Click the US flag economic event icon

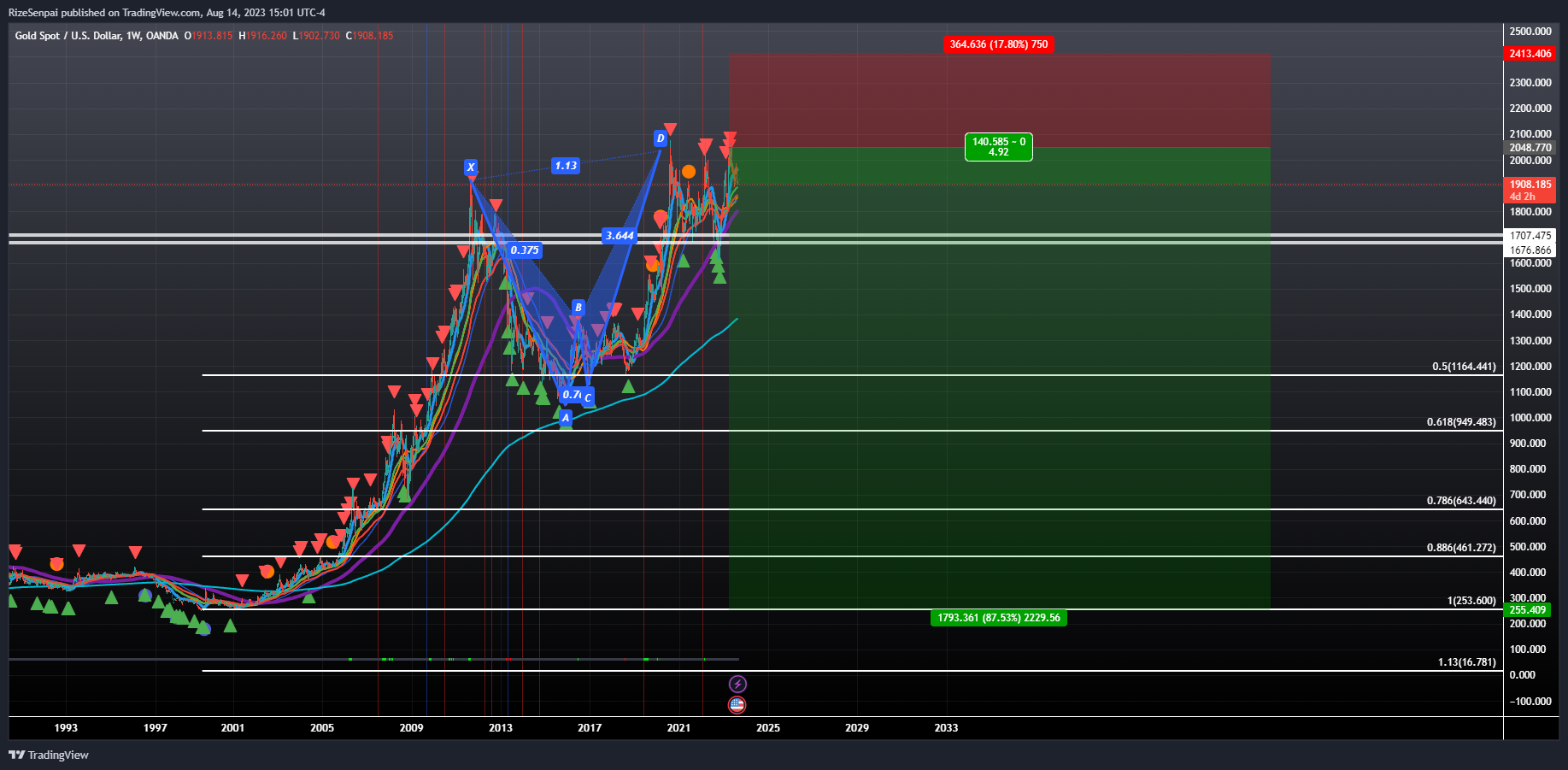click(x=737, y=705)
